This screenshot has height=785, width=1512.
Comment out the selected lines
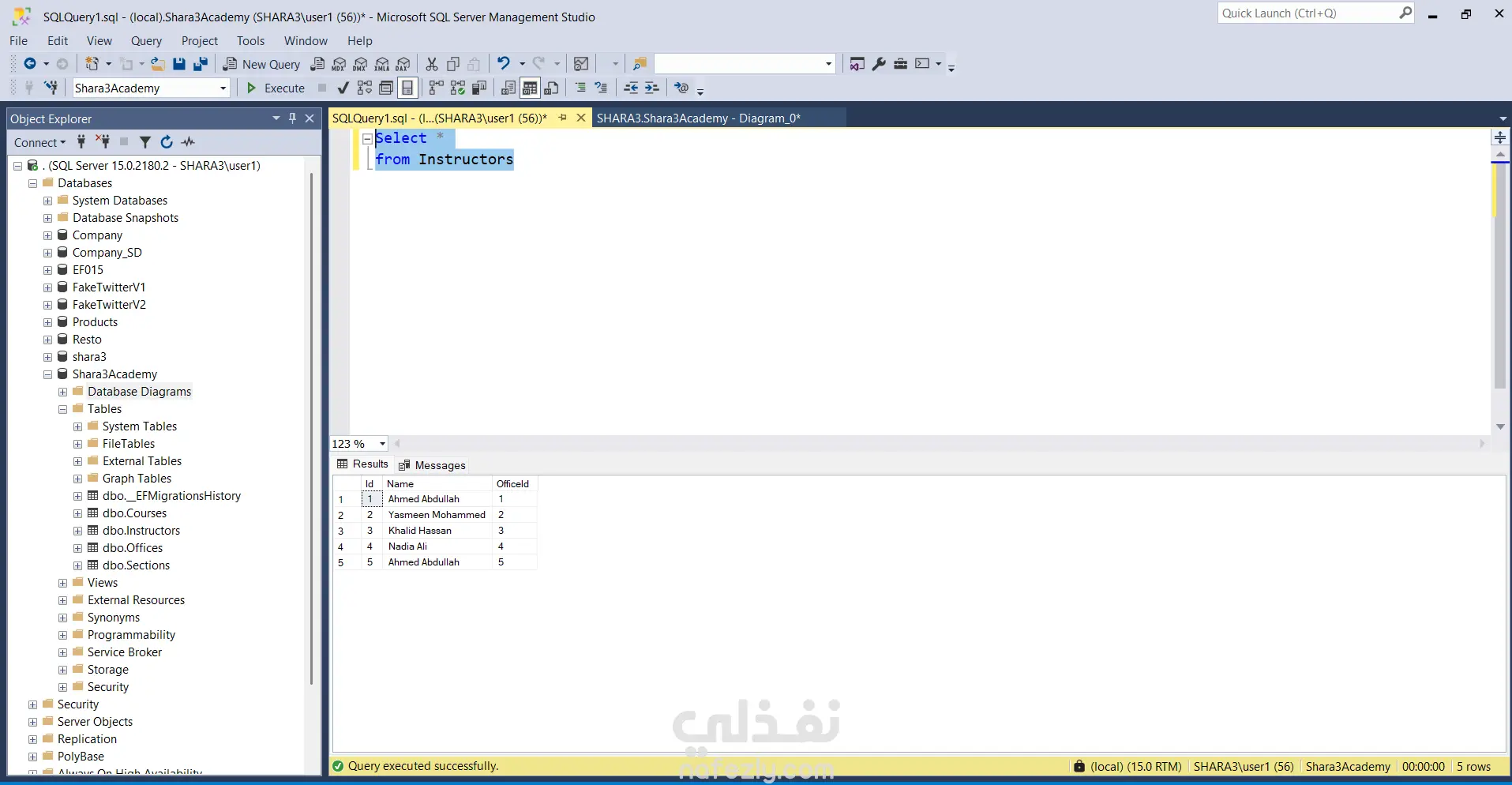580,88
